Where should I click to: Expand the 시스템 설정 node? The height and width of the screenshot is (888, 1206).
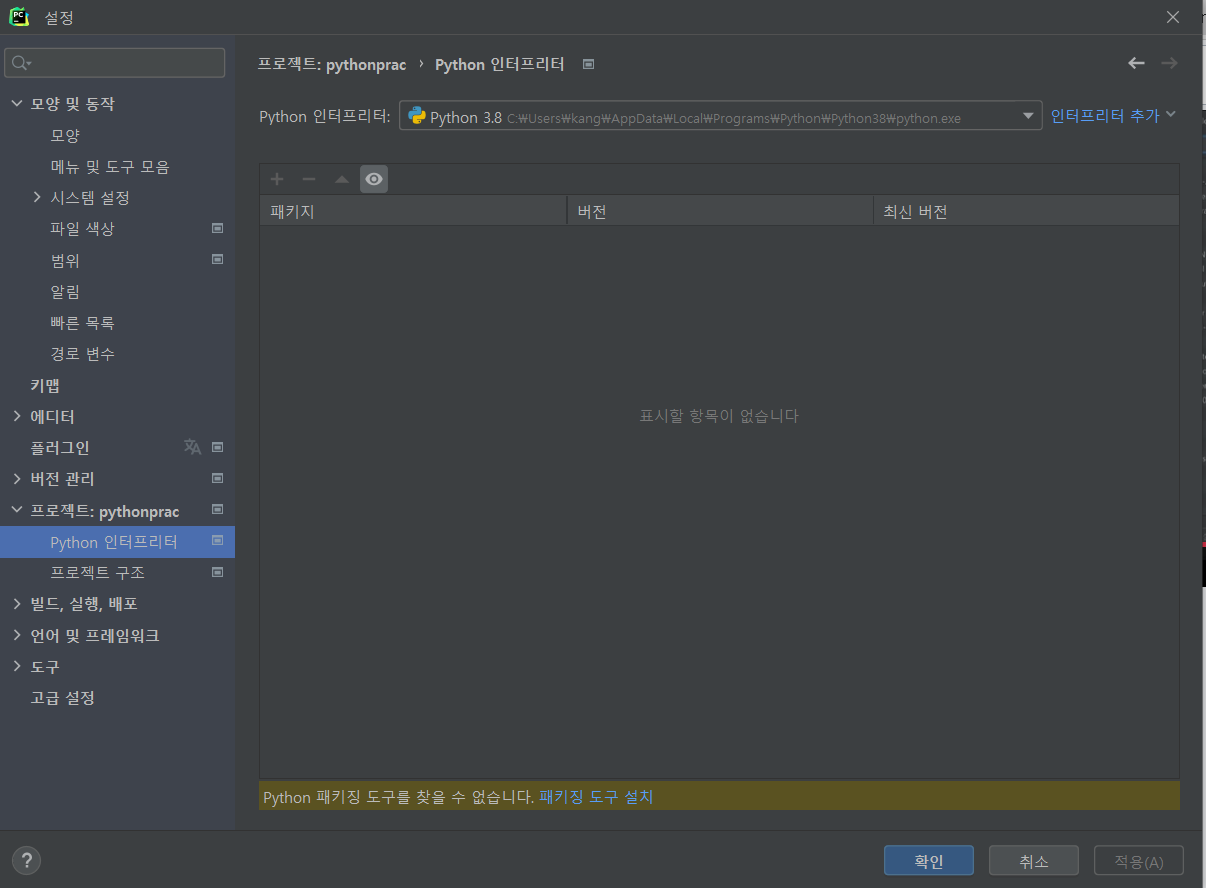37,197
